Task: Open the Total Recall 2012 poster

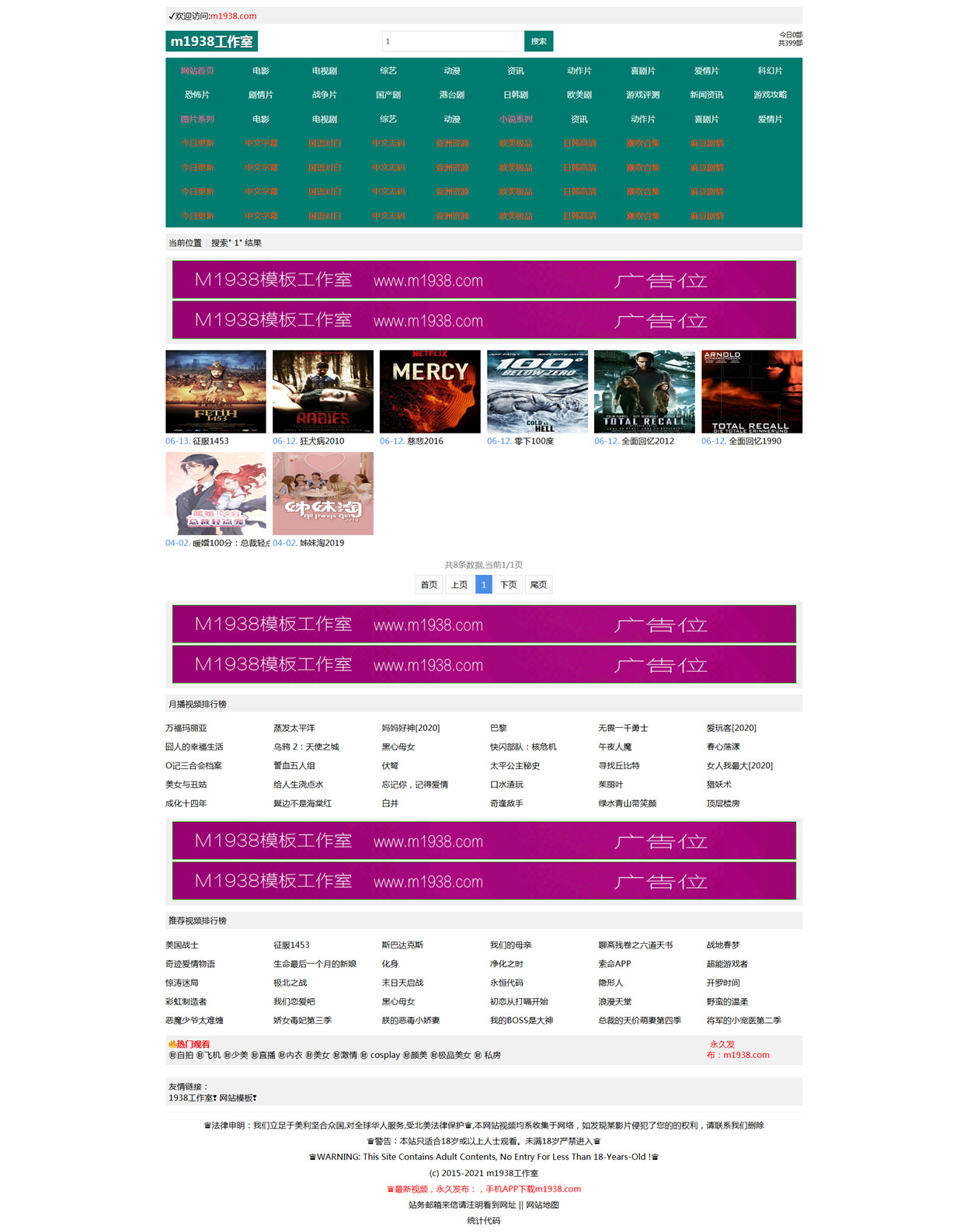Action: pos(645,392)
